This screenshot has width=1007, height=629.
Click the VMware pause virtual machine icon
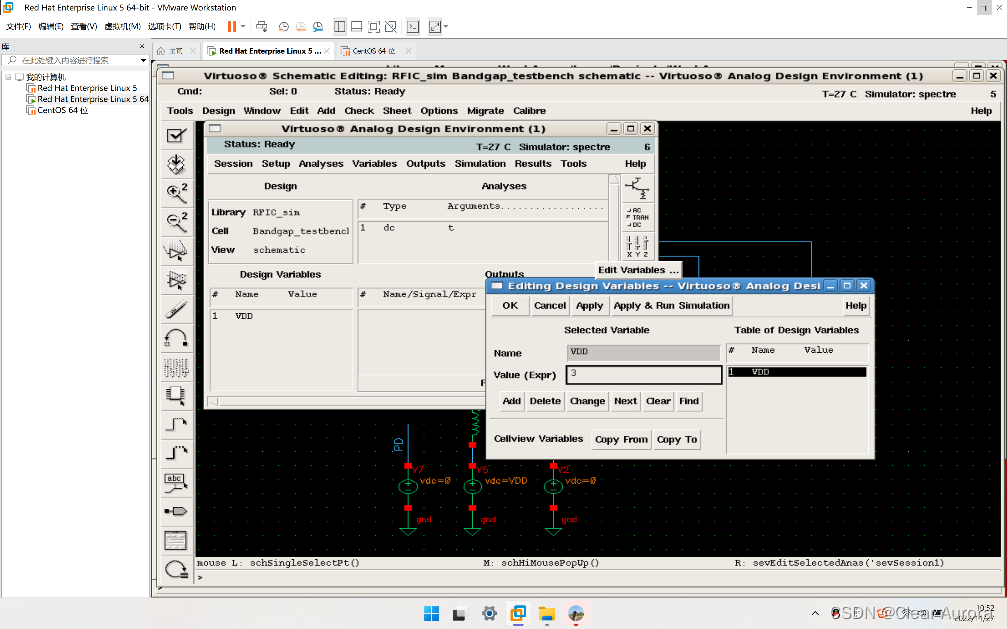coord(232,26)
